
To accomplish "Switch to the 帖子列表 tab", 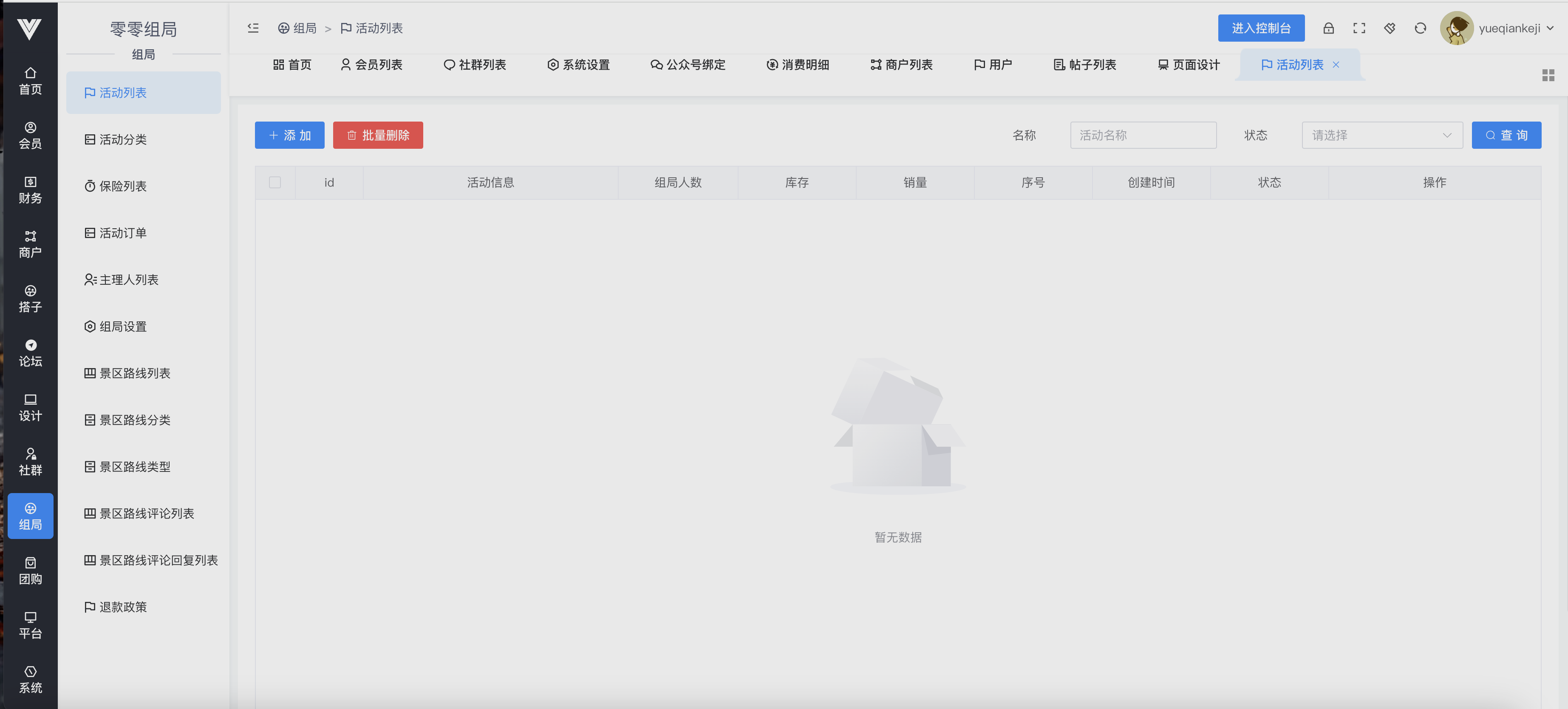I will (1085, 65).
